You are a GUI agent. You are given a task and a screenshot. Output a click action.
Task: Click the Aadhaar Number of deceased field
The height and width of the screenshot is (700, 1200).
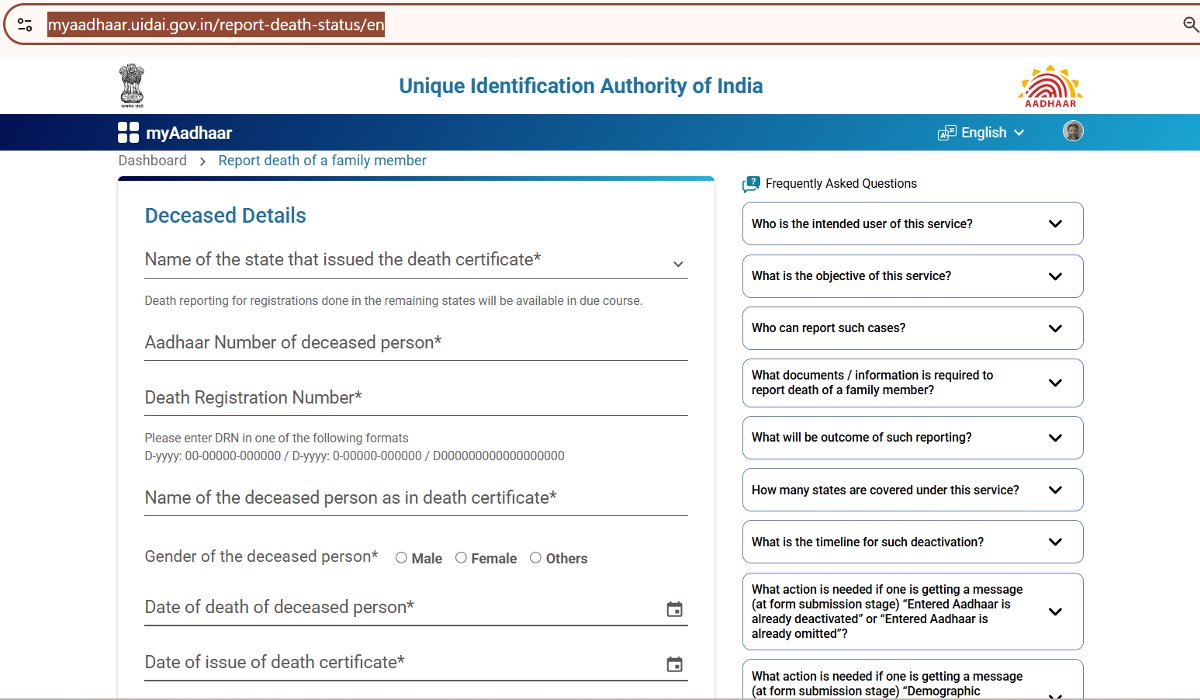pos(415,343)
